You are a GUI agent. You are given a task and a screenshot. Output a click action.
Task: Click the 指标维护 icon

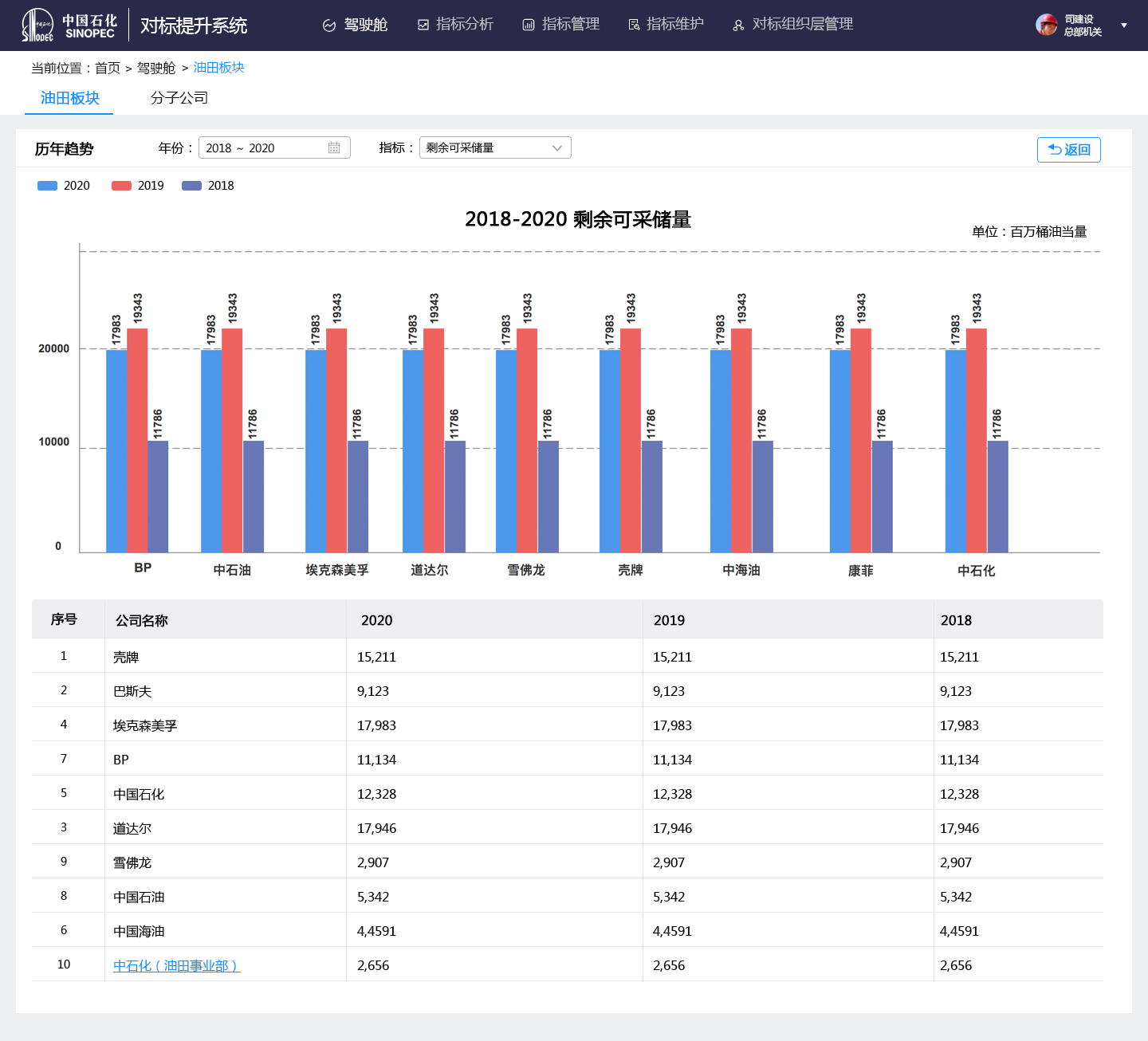pyautogui.click(x=634, y=26)
